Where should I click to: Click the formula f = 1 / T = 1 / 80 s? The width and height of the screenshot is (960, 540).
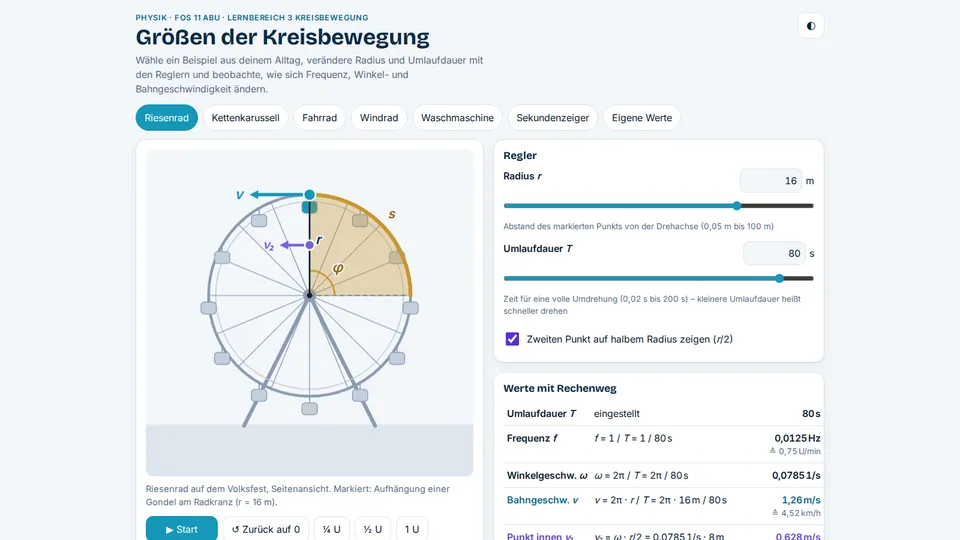click(x=633, y=438)
